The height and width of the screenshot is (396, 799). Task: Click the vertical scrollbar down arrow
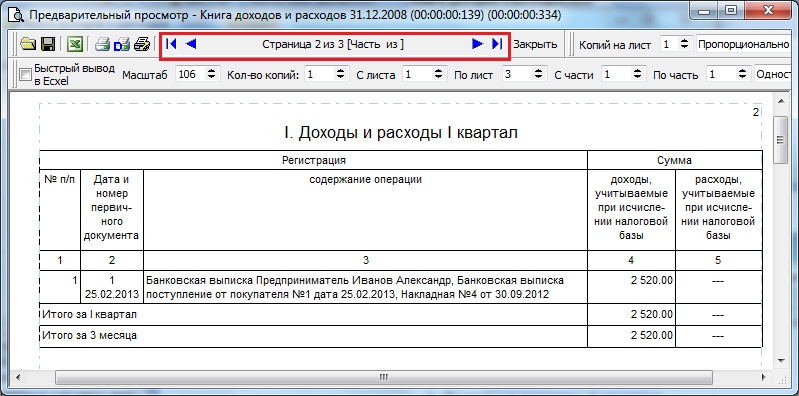tap(780, 361)
